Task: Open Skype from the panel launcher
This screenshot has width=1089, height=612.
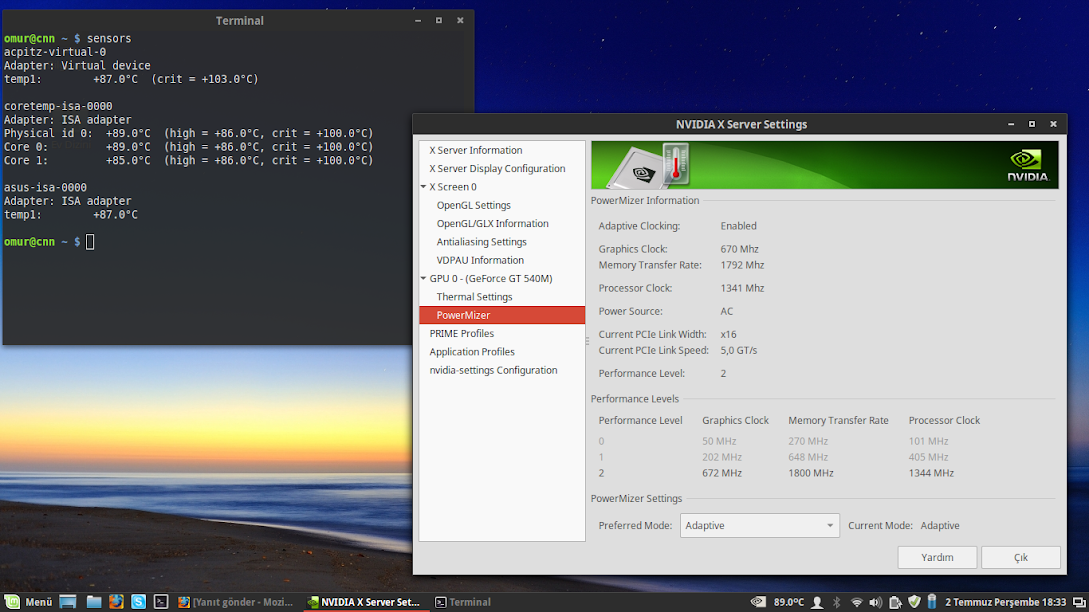Action: click(138, 602)
